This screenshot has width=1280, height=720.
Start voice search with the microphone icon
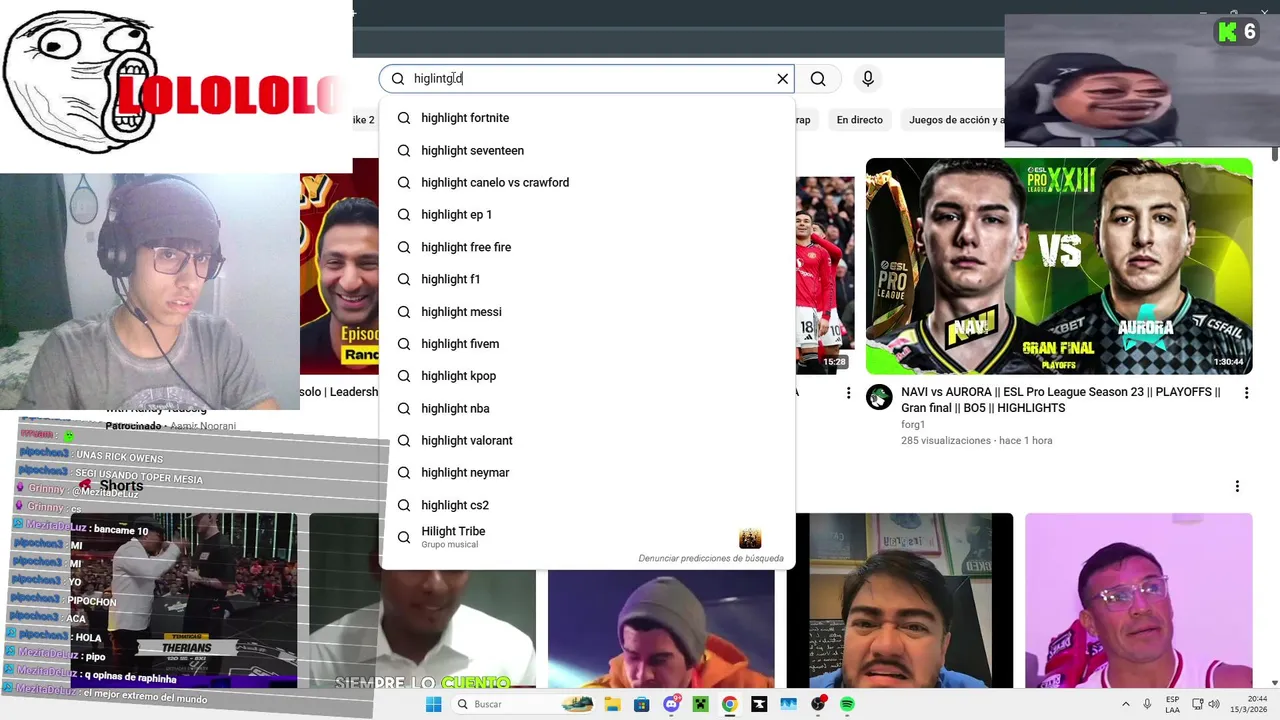pos(868,79)
